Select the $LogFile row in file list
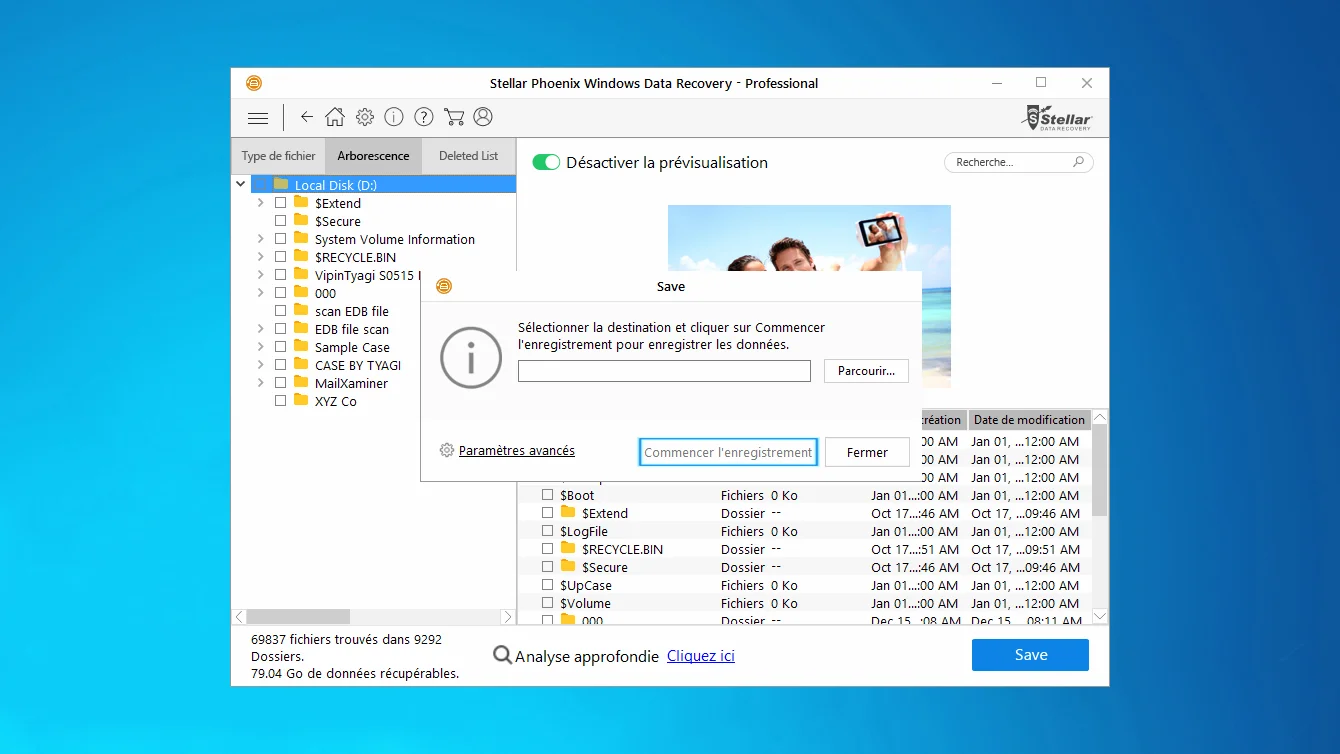Viewport: 1340px width, 754px height. pos(805,531)
